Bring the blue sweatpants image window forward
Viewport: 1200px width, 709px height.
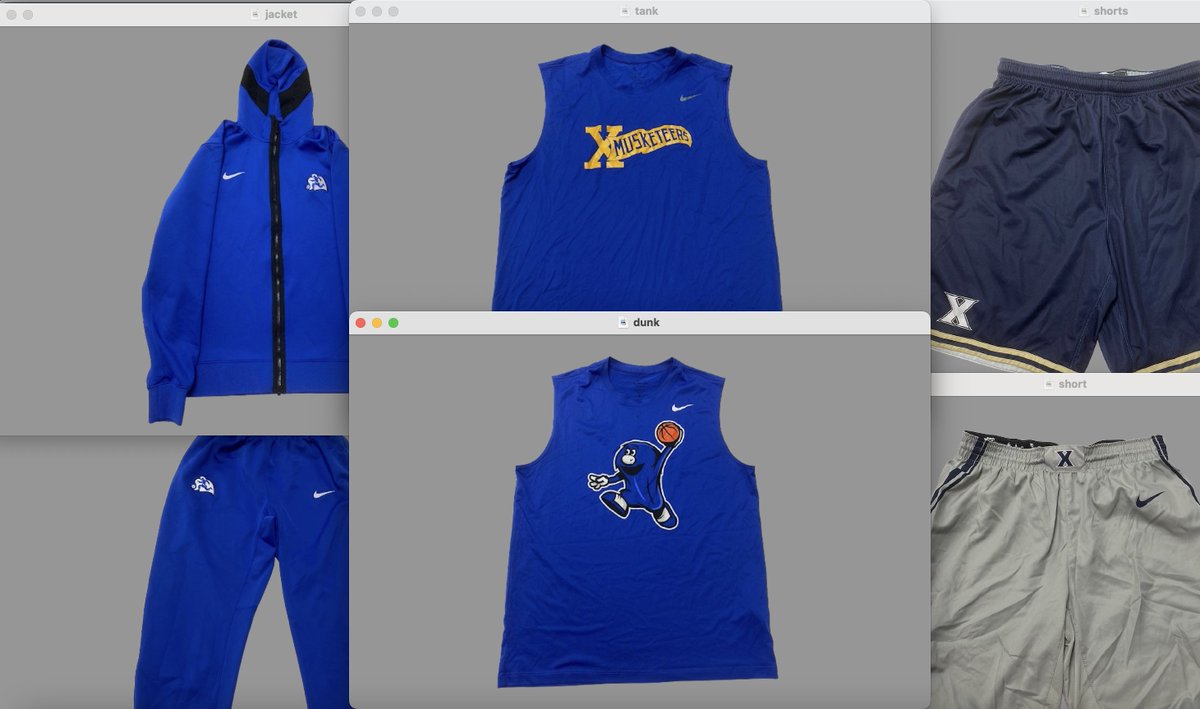(240, 572)
